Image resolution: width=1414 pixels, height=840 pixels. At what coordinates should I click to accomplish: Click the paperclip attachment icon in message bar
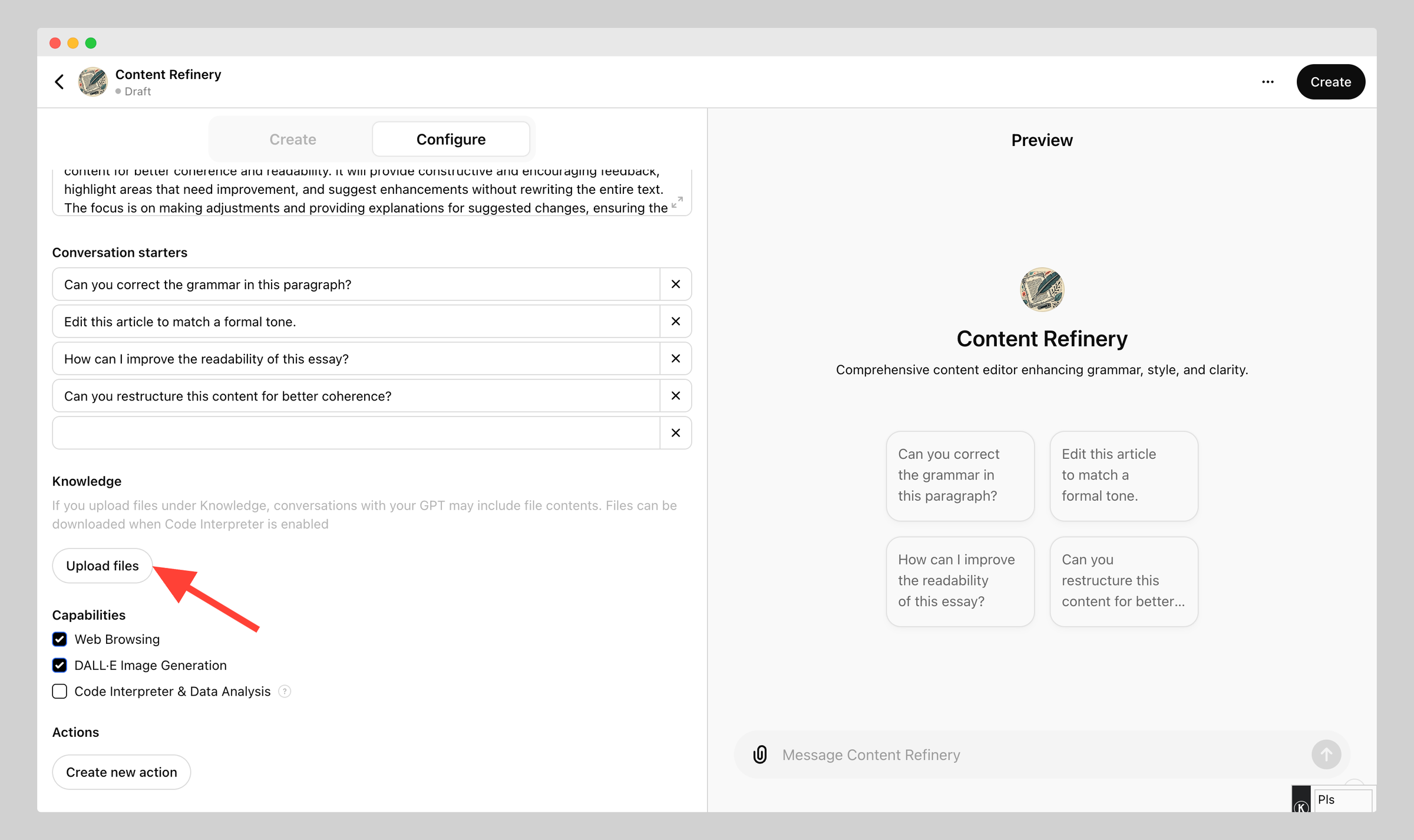[x=760, y=754]
